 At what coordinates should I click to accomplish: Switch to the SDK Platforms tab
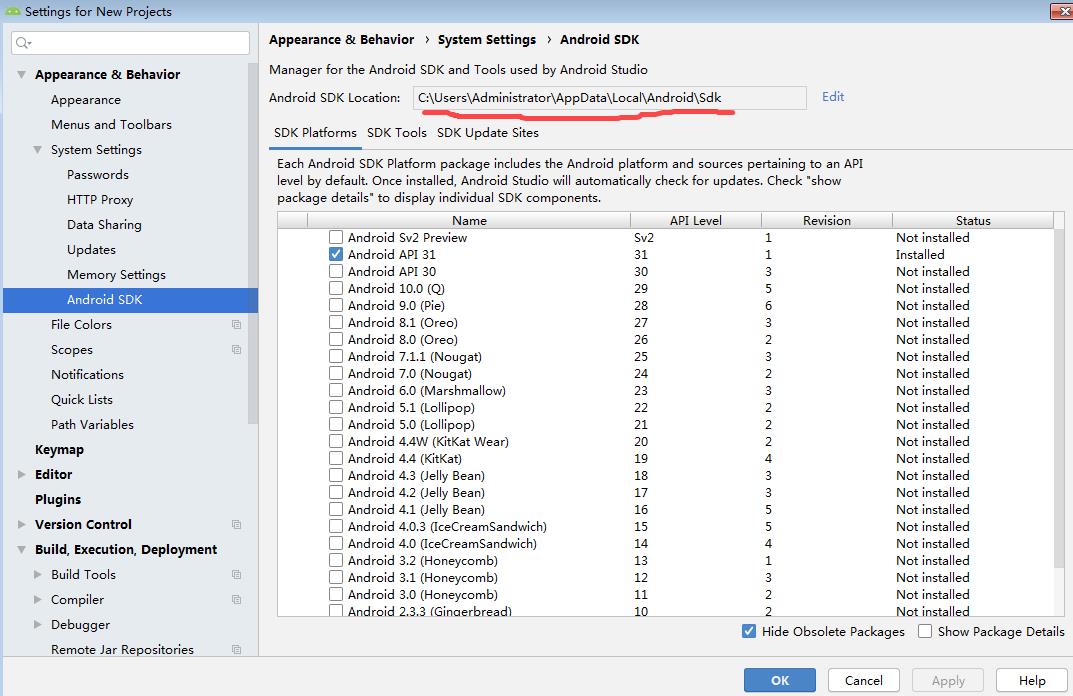pyautogui.click(x=315, y=133)
